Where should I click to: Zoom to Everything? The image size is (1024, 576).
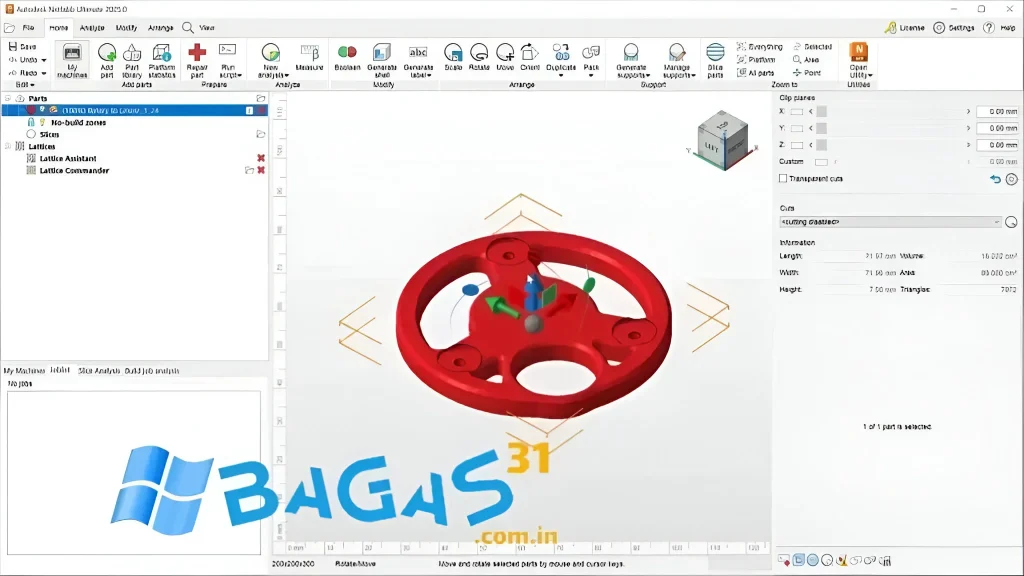(760, 47)
